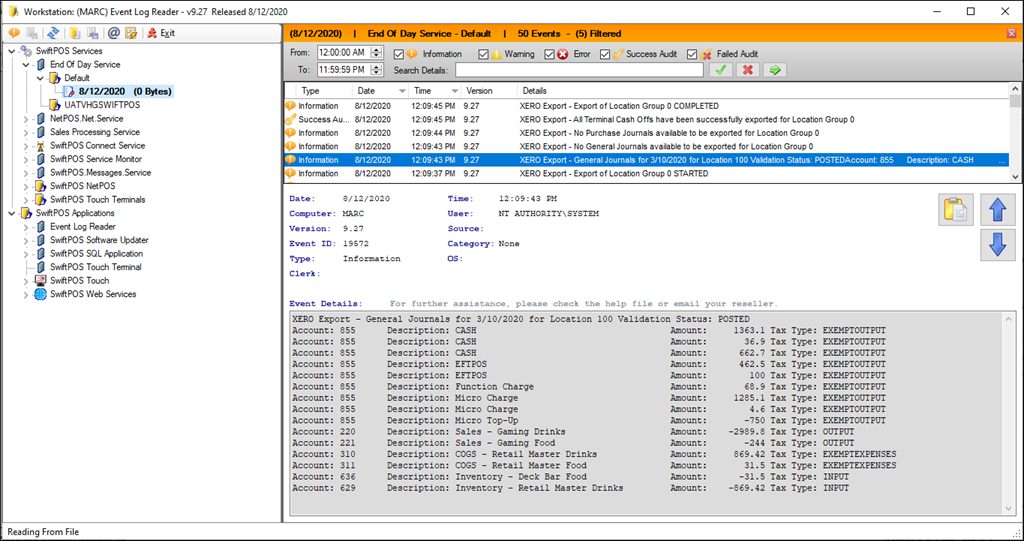Click the orange information bubble toolbar icon
Screen dimensions: 1024x541
[14, 33]
